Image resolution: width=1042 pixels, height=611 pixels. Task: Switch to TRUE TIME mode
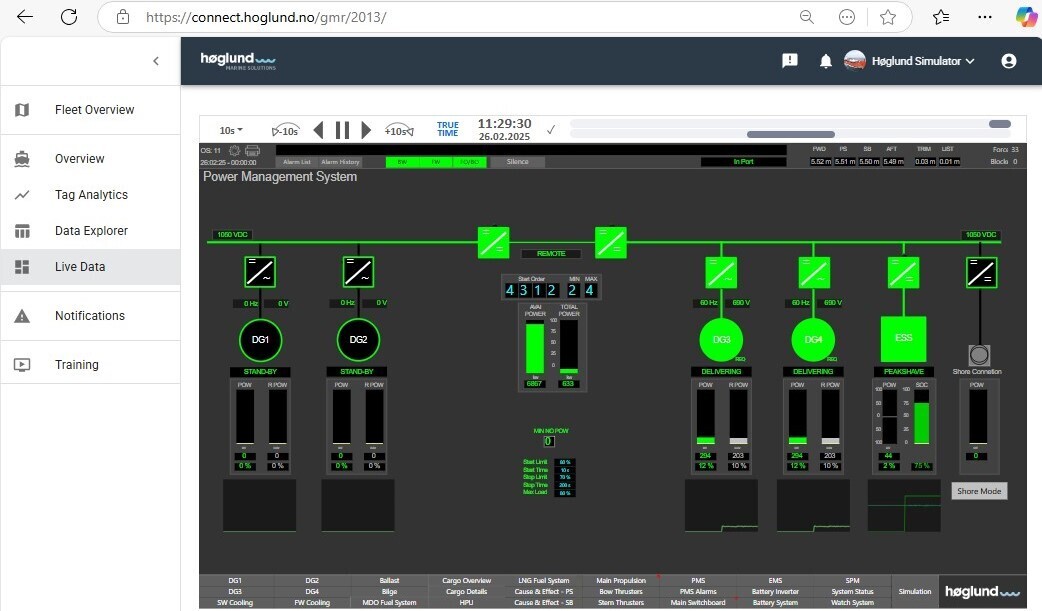[x=447, y=129]
